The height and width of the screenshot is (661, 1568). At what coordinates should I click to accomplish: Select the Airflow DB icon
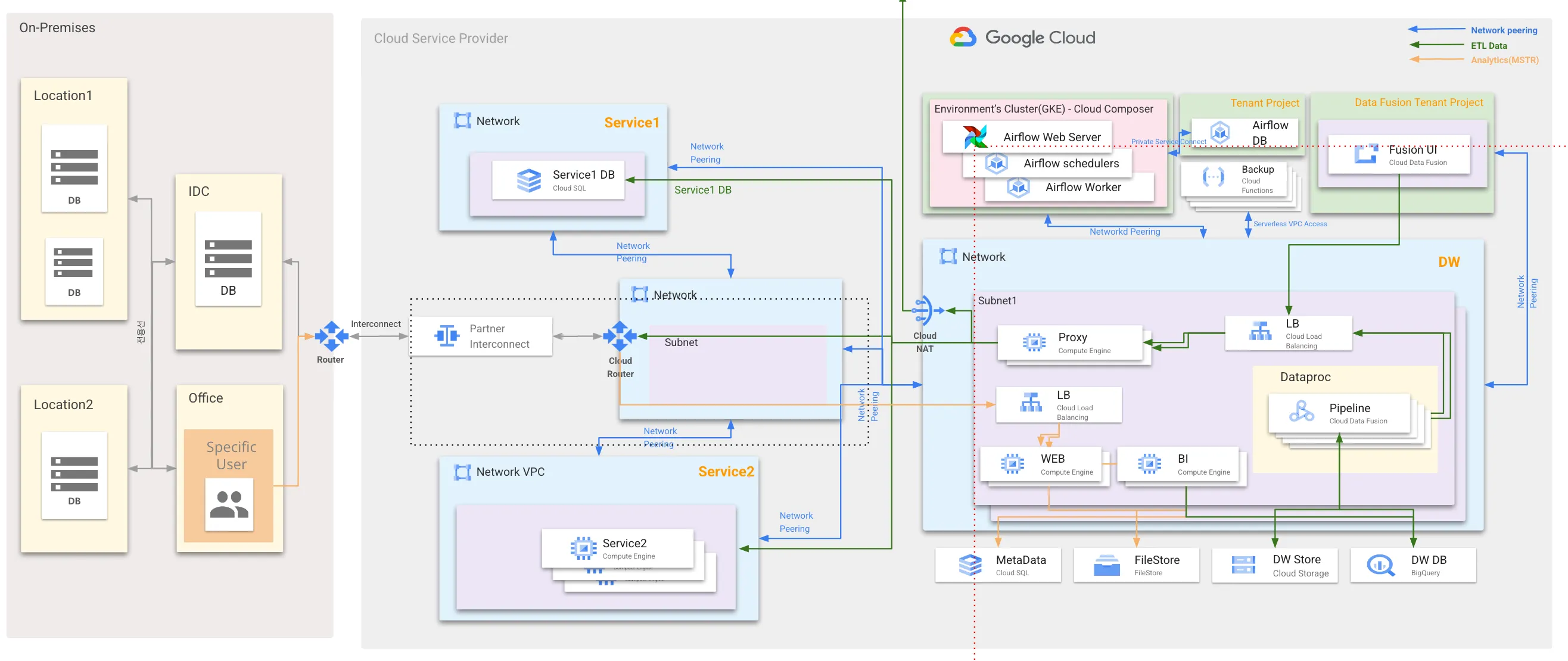[1220, 132]
